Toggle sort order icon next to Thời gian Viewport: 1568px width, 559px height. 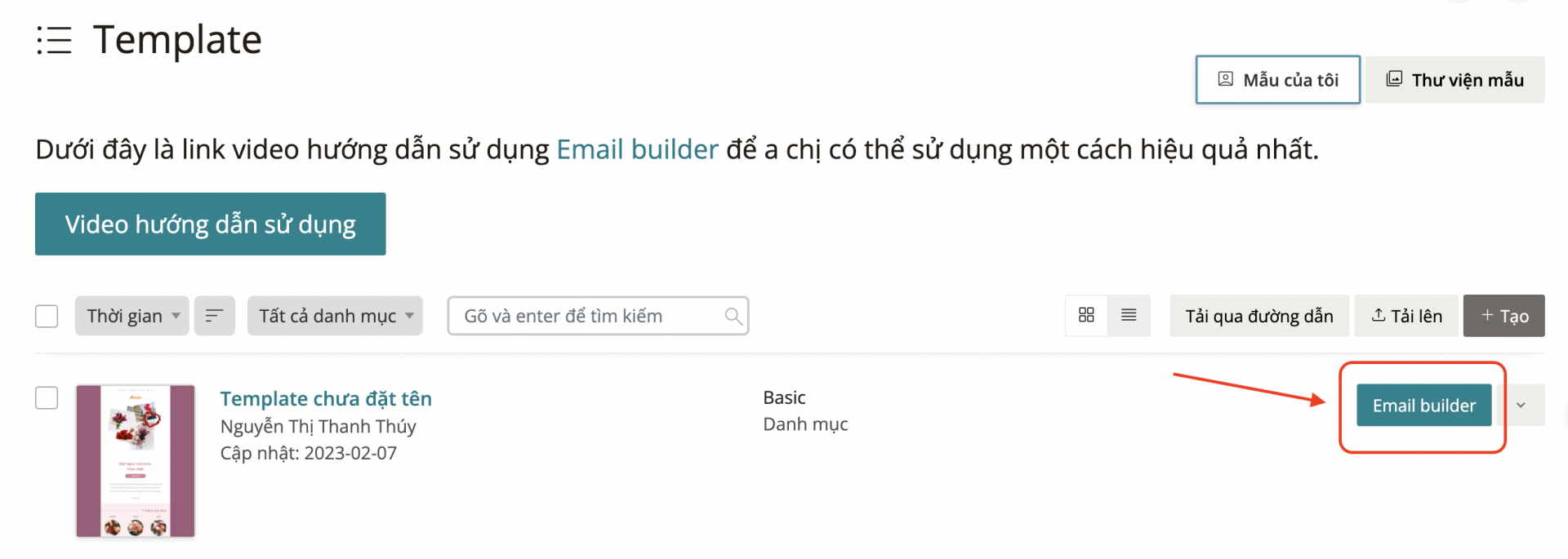point(215,316)
